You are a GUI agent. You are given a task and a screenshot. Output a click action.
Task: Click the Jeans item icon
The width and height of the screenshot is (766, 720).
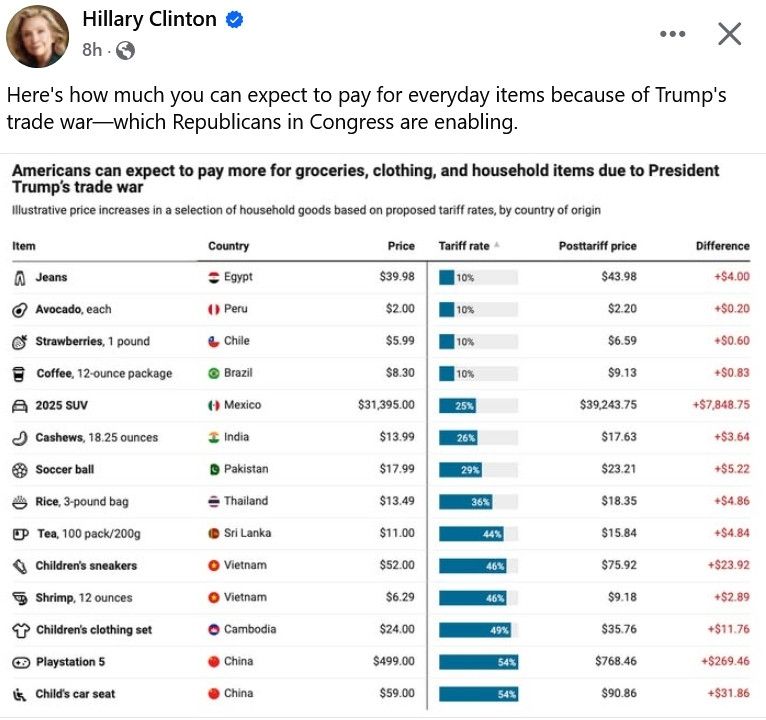(20, 277)
